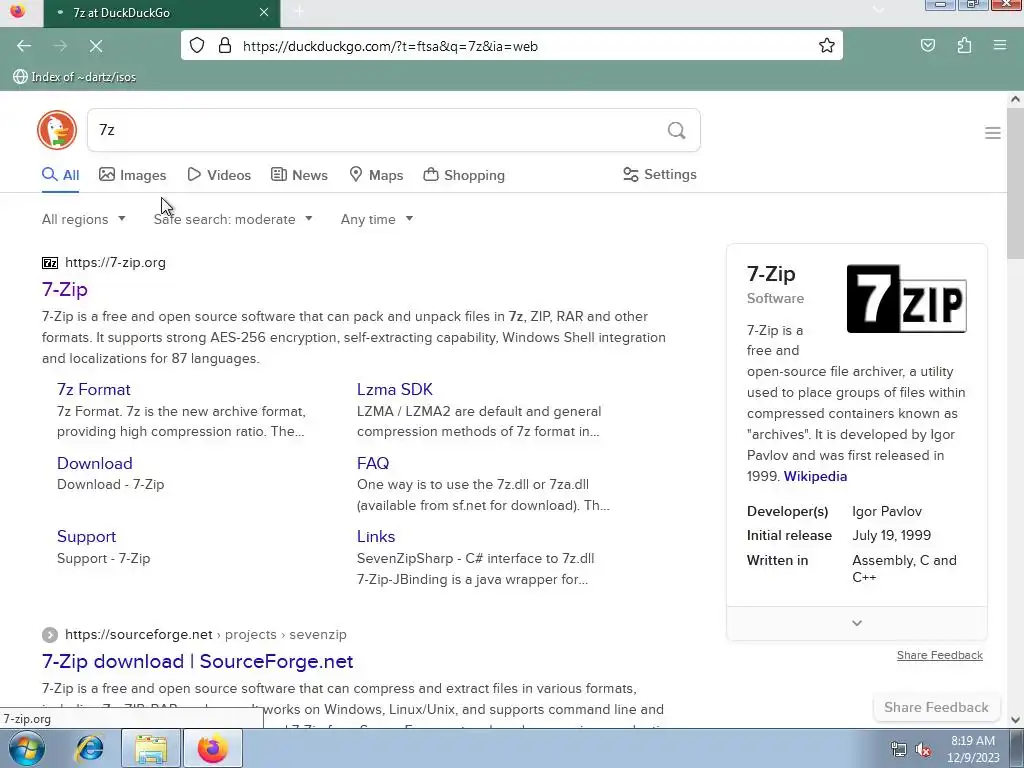Screen dimensions: 1024x768
Task: Select the All search tab
Action: (61, 175)
